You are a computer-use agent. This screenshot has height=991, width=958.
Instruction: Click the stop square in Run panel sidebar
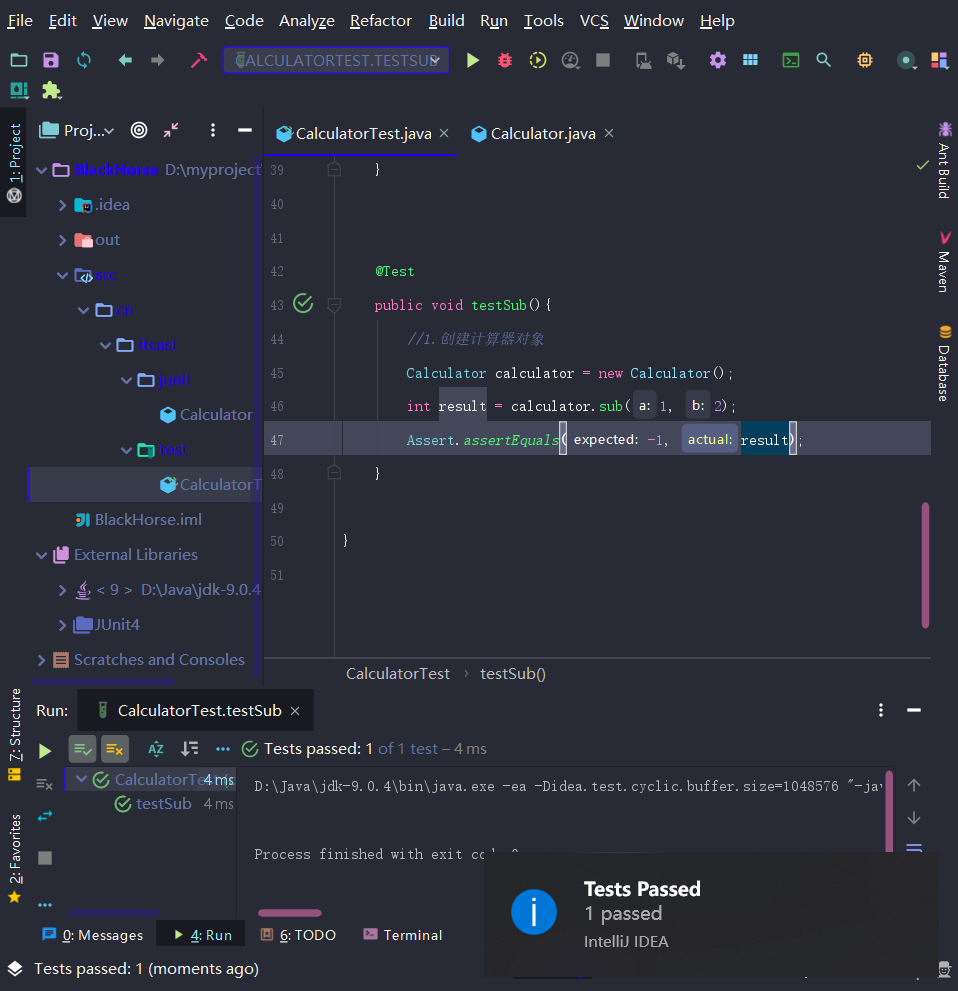coord(45,858)
